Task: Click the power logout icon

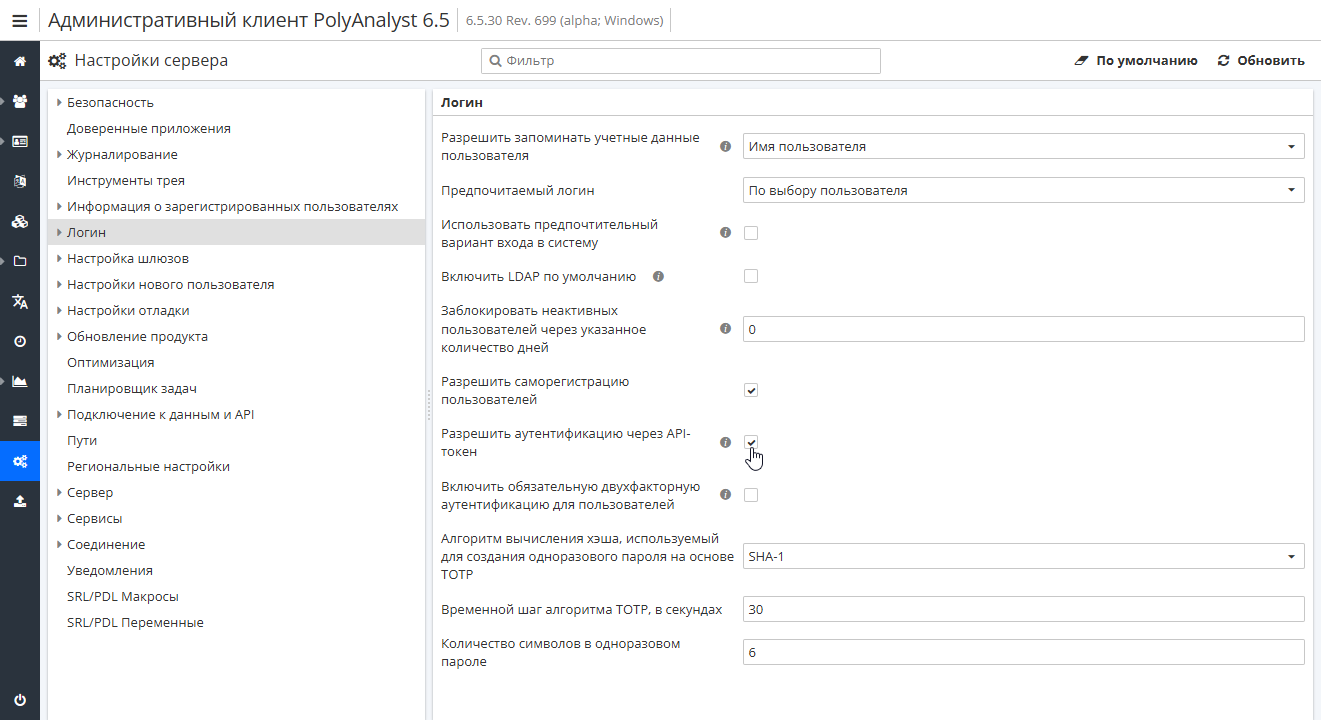Action: (20, 700)
